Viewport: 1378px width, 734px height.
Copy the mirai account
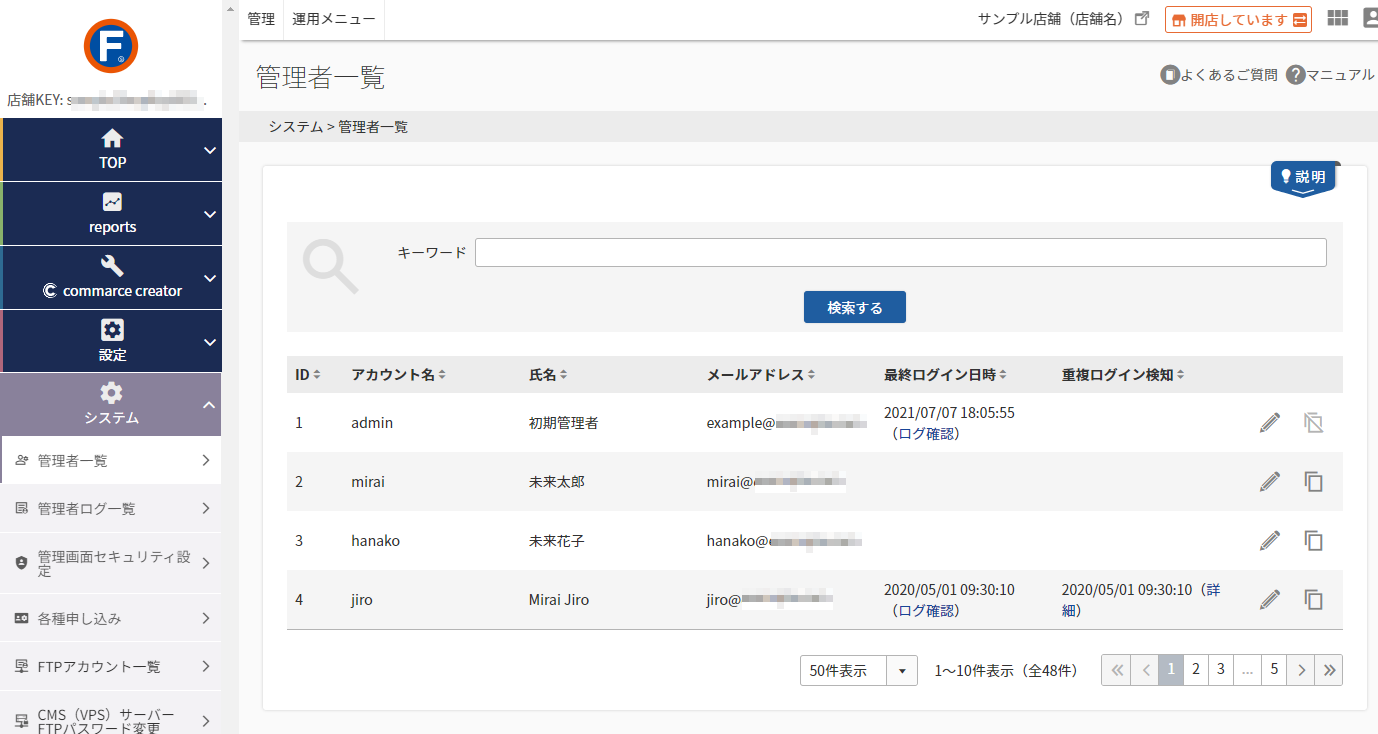pyautogui.click(x=1314, y=482)
